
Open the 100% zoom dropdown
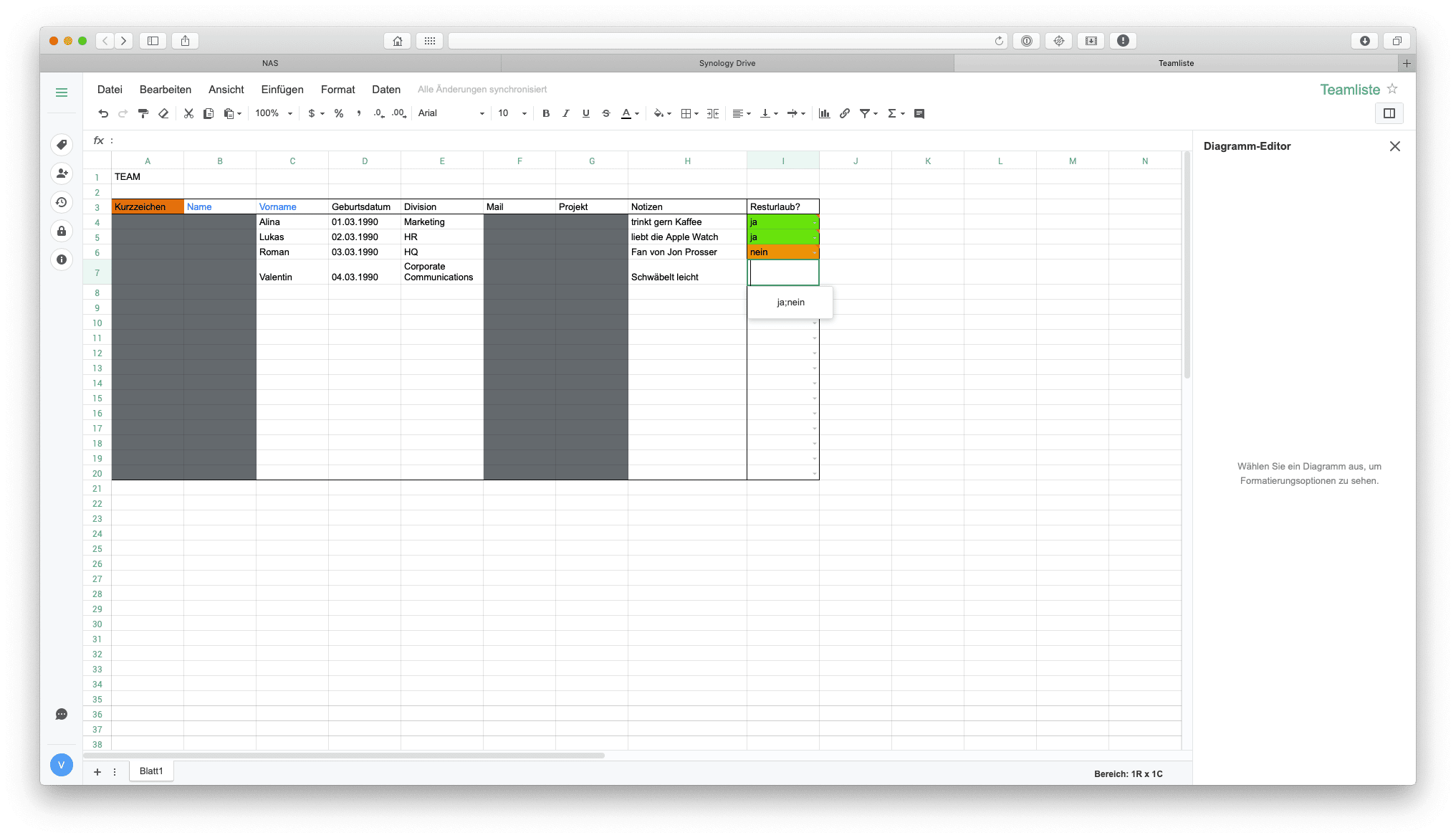point(274,113)
